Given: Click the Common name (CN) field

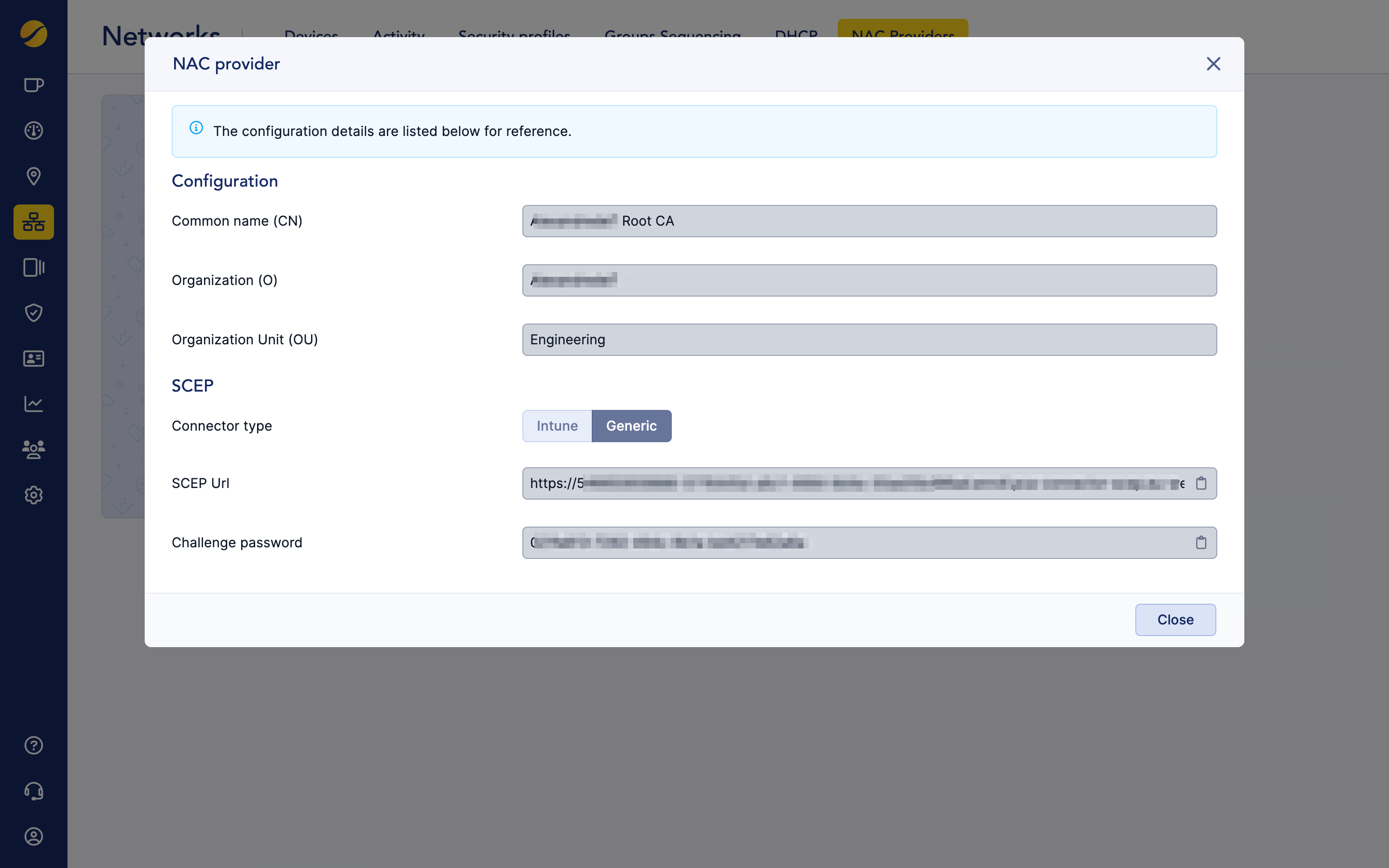Looking at the screenshot, I should (x=869, y=221).
